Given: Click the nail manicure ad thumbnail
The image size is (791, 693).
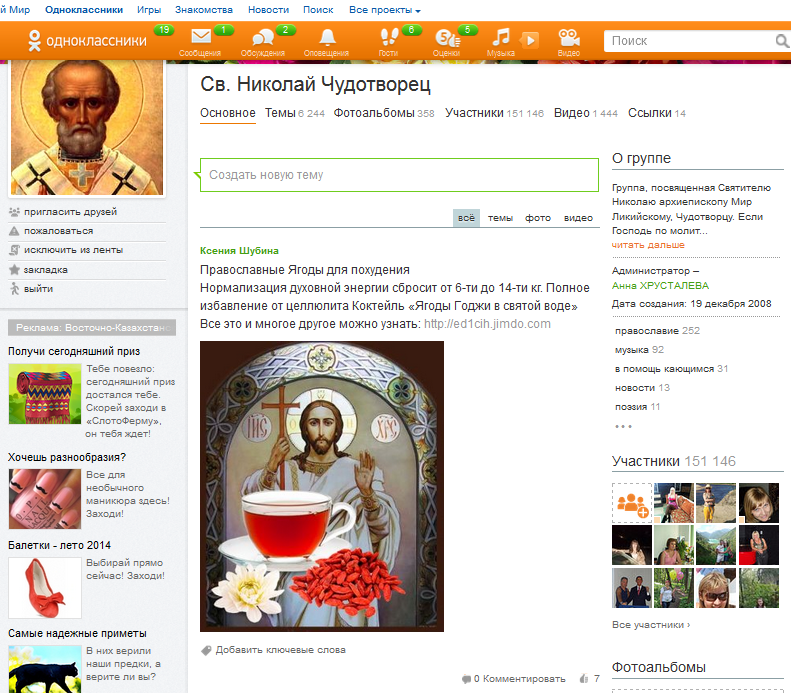Looking at the screenshot, I should point(45,499).
